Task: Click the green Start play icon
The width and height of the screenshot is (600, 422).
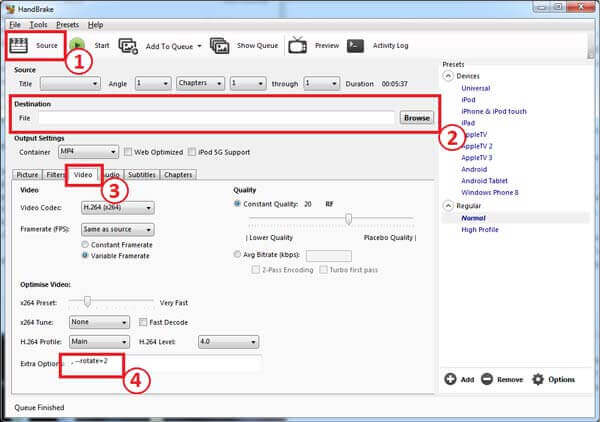Action: click(77, 45)
